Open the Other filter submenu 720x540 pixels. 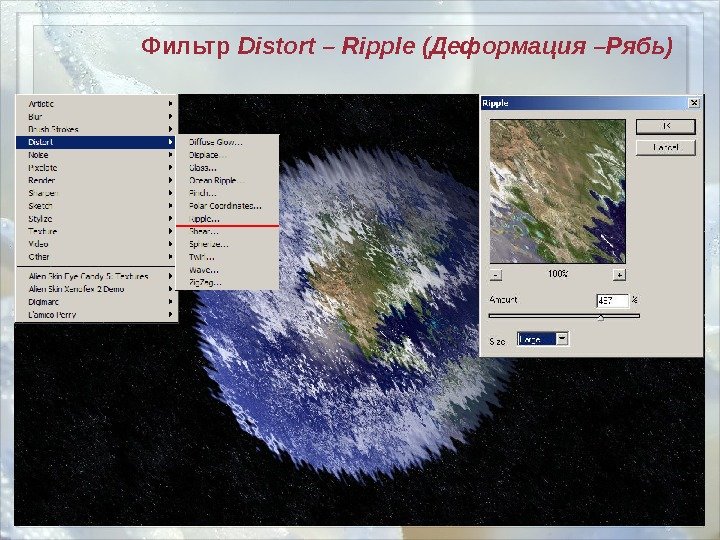(96, 257)
